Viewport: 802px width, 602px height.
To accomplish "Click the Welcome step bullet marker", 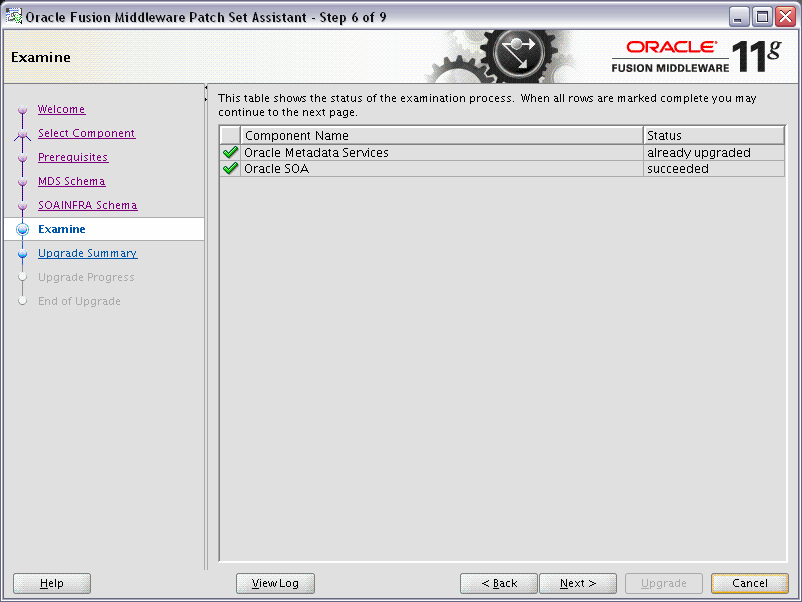I will coord(22,109).
